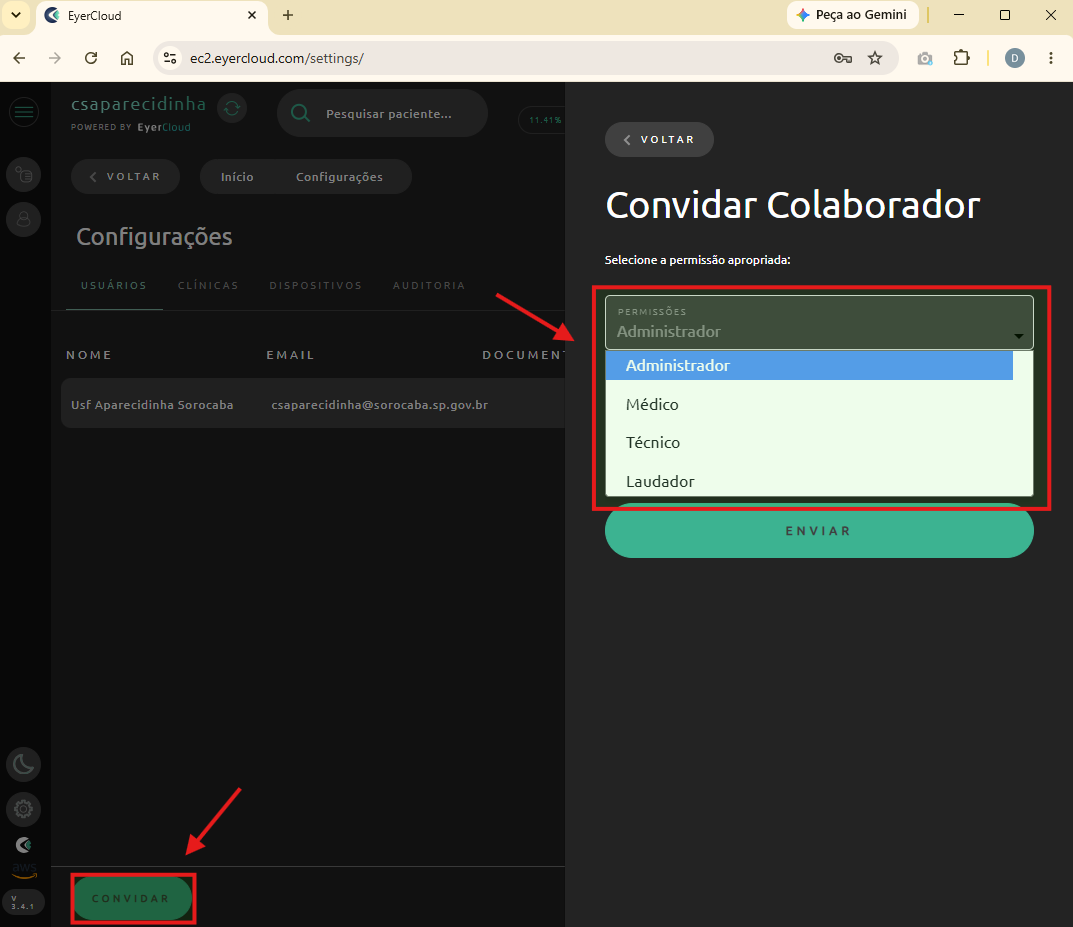Click the Configurações breadcrumb
The image size is (1073, 927).
point(339,177)
